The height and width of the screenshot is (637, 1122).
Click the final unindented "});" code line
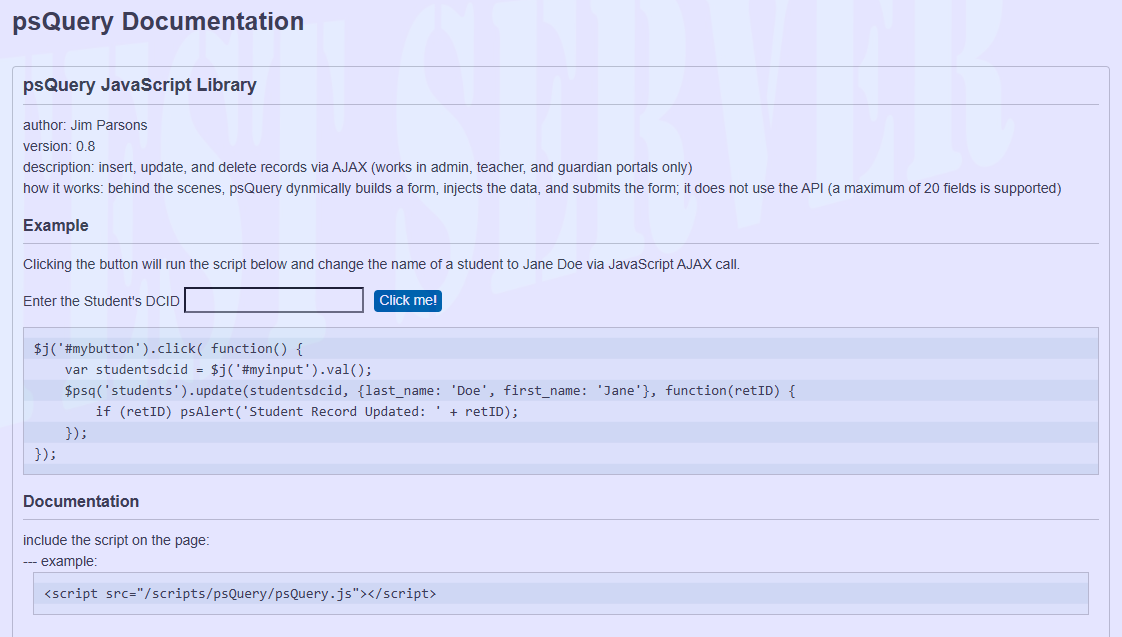[x=46, y=454]
